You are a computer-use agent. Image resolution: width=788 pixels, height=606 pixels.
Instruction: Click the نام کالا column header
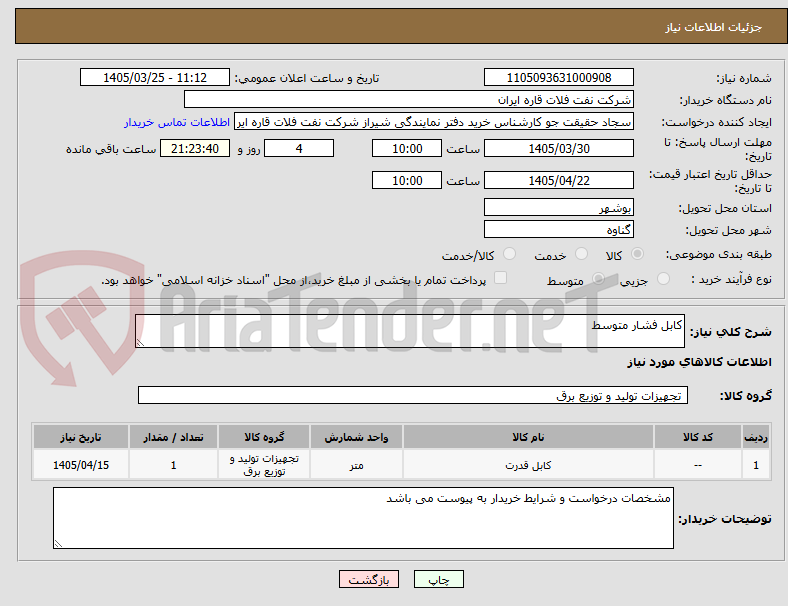(528, 437)
